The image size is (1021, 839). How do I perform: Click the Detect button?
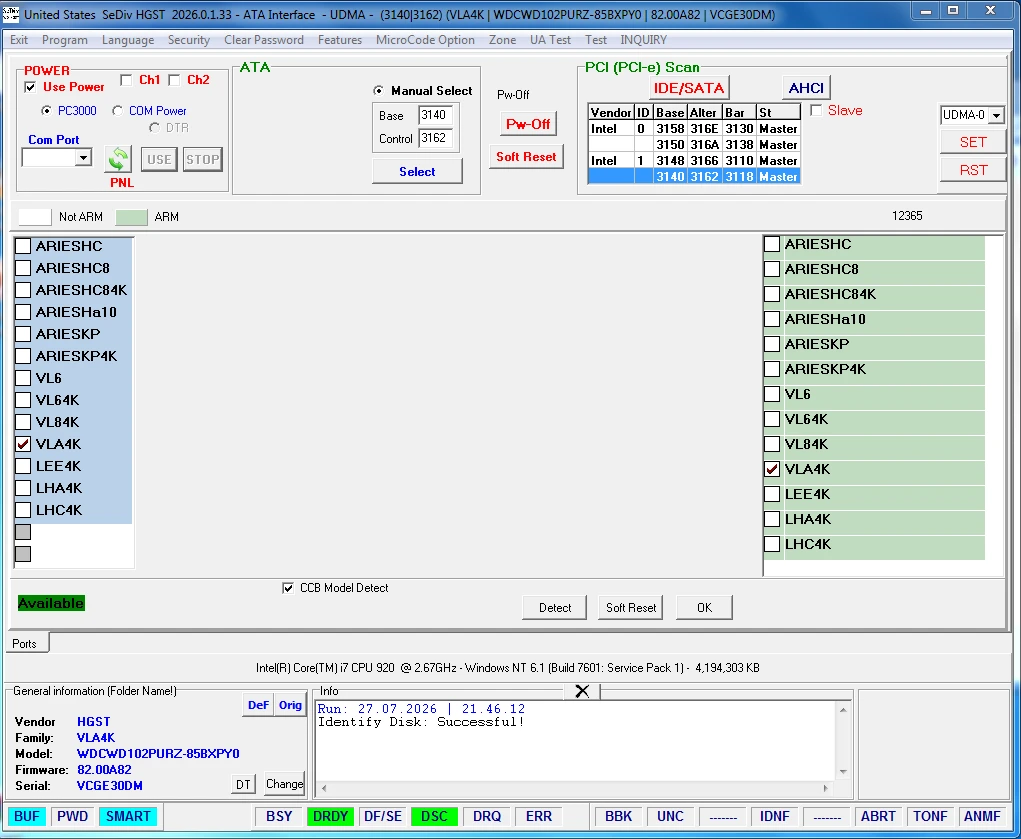click(x=555, y=608)
